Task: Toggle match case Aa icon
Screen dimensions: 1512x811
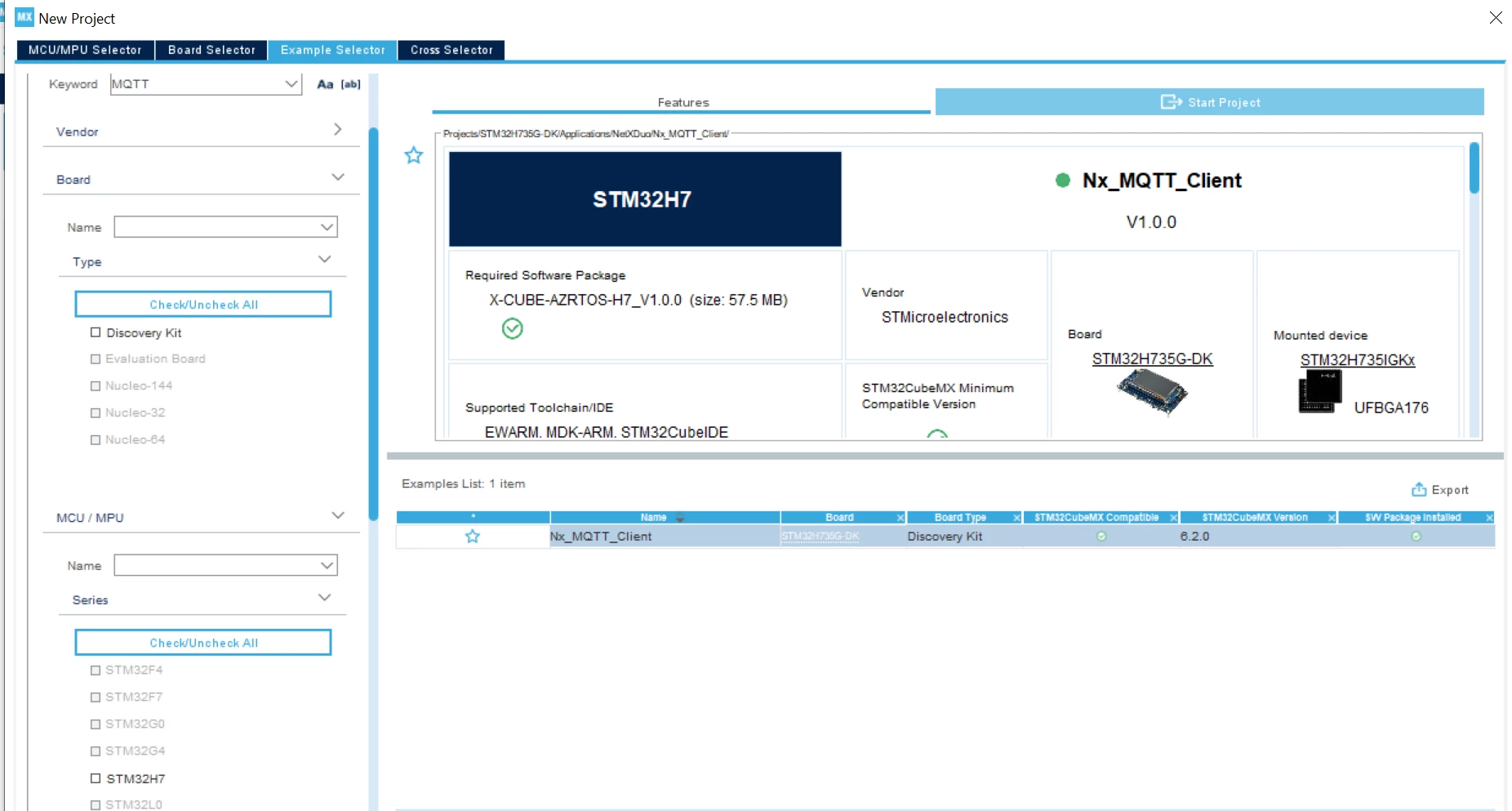Action: point(325,84)
